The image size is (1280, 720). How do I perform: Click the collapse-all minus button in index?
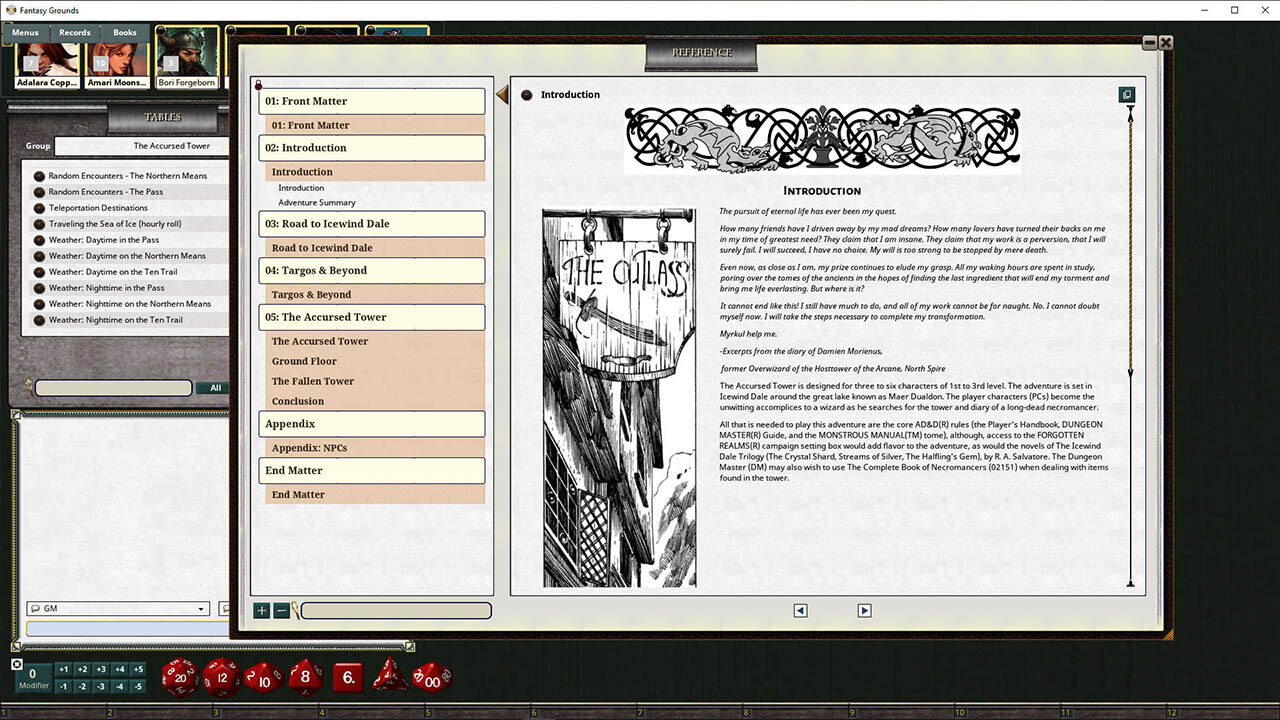(x=281, y=610)
